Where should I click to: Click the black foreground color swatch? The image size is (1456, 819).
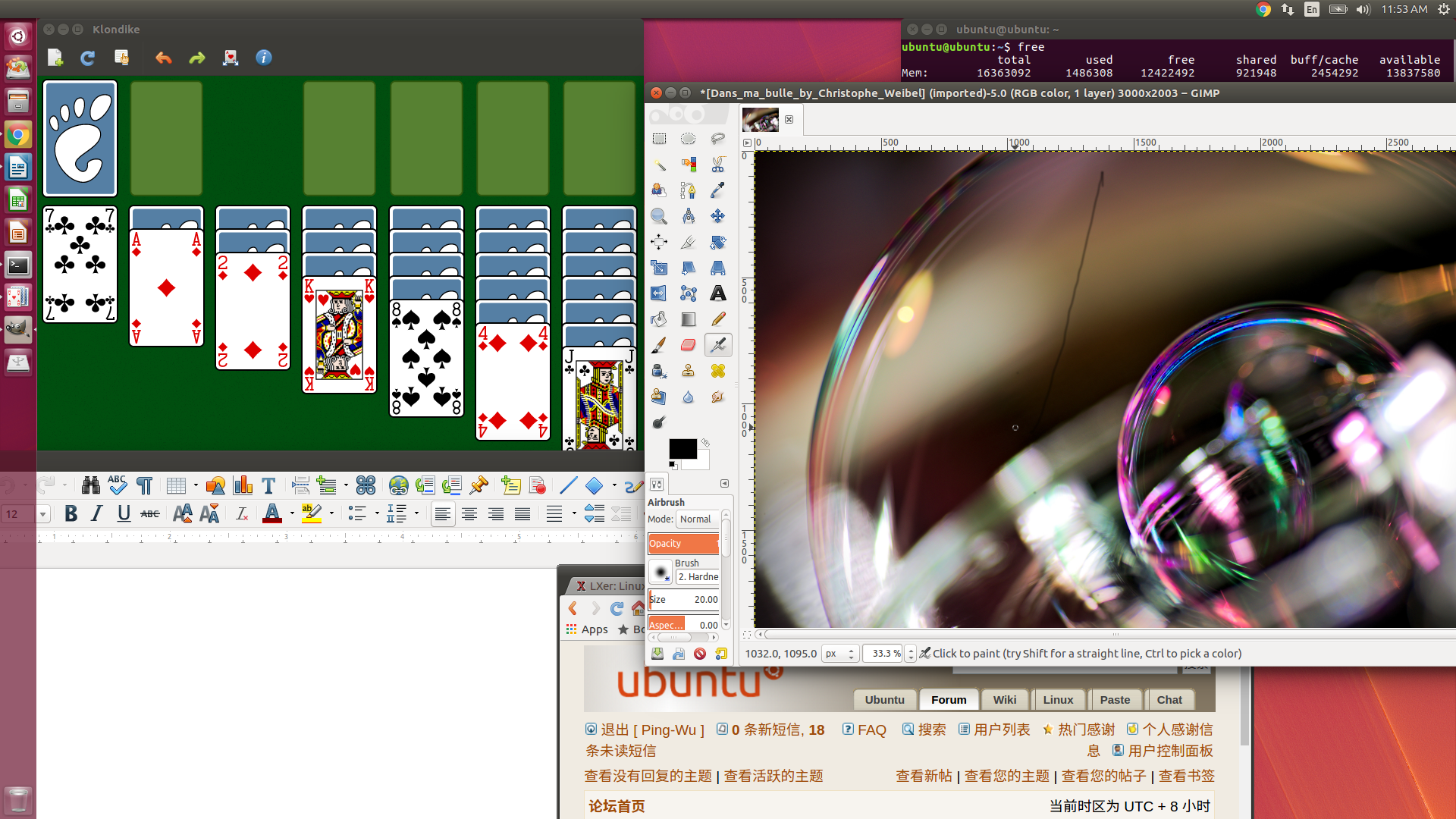coord(682,448)
